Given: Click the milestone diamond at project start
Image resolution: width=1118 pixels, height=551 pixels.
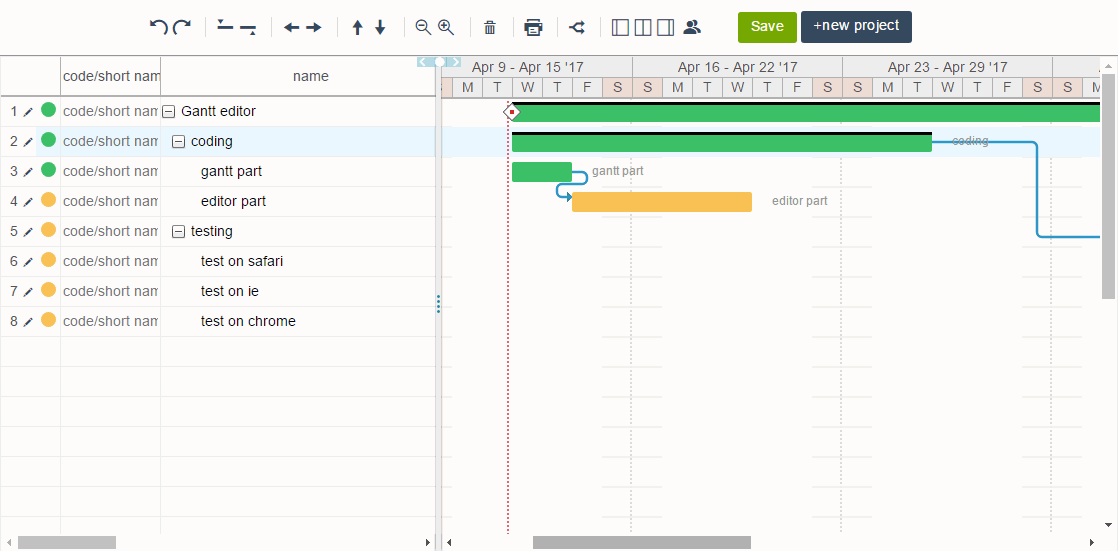Looking at the screenshot, I should [x=511, y=112].
